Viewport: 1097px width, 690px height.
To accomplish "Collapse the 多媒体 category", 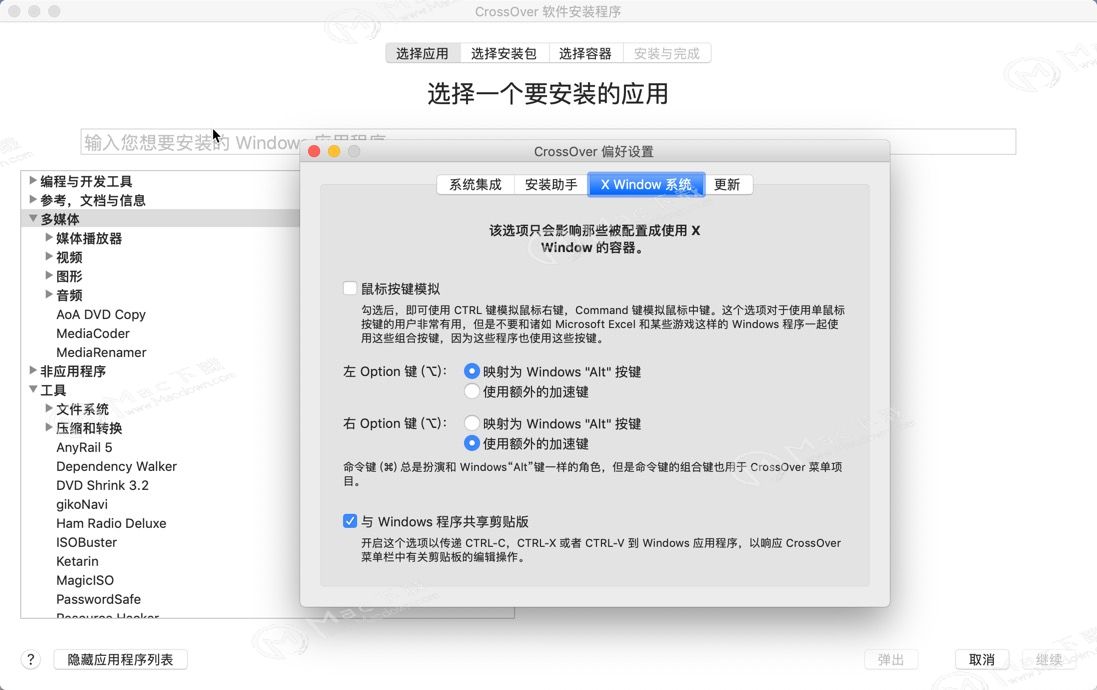I will (33, 218).
